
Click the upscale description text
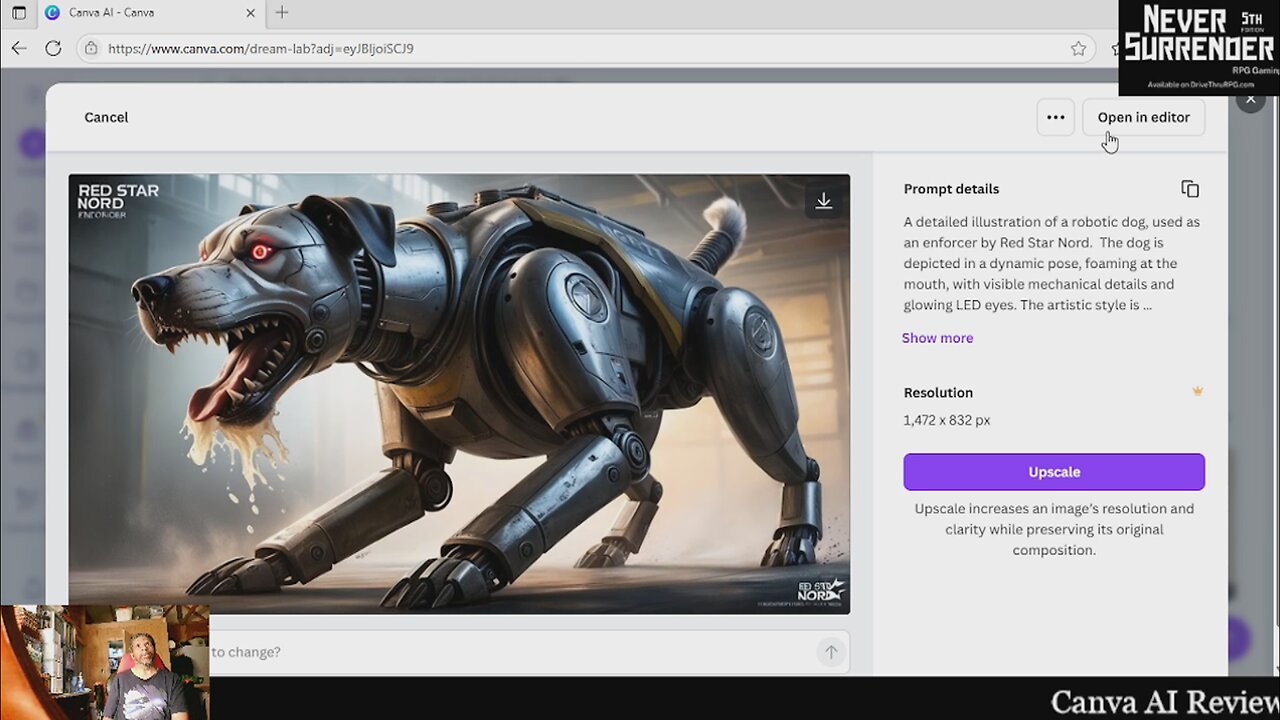(1054, 529)
